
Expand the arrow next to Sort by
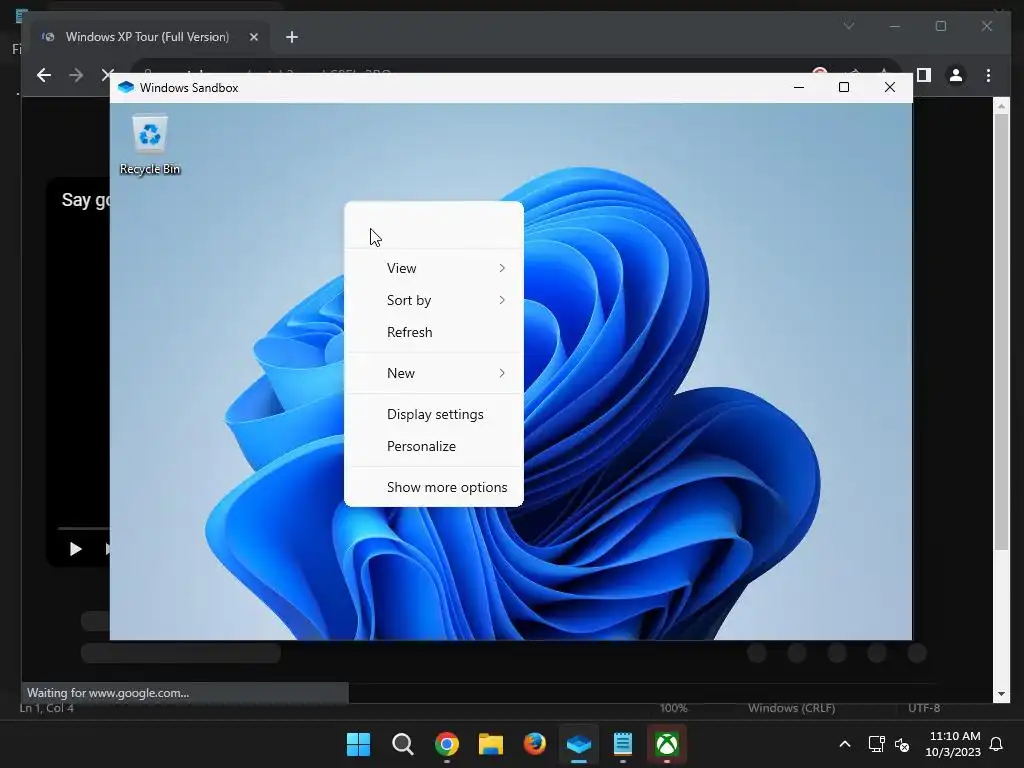pyautogui.click(x=502, y=300)
